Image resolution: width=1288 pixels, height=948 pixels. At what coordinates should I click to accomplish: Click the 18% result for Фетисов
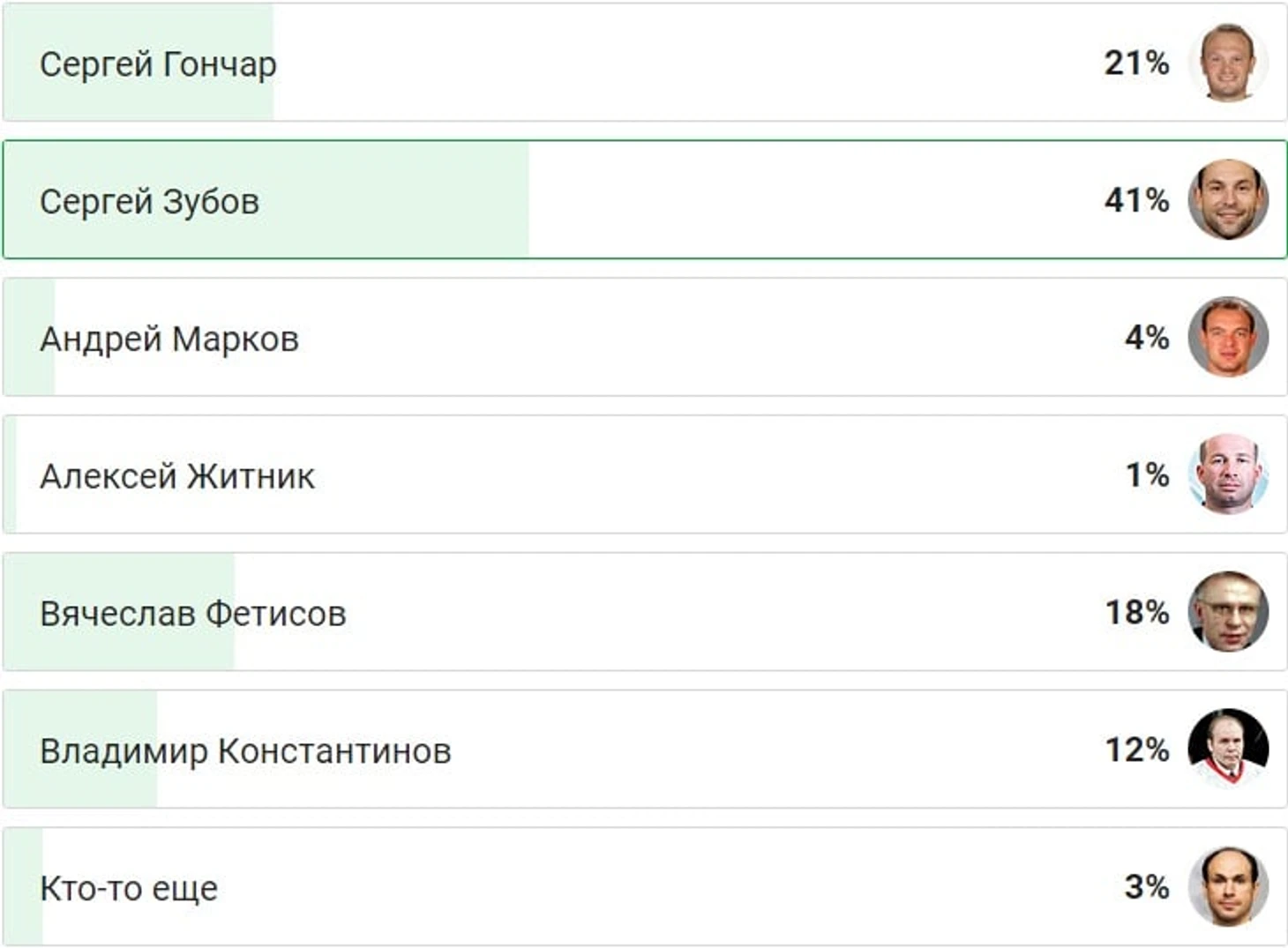coord(1136,613)
